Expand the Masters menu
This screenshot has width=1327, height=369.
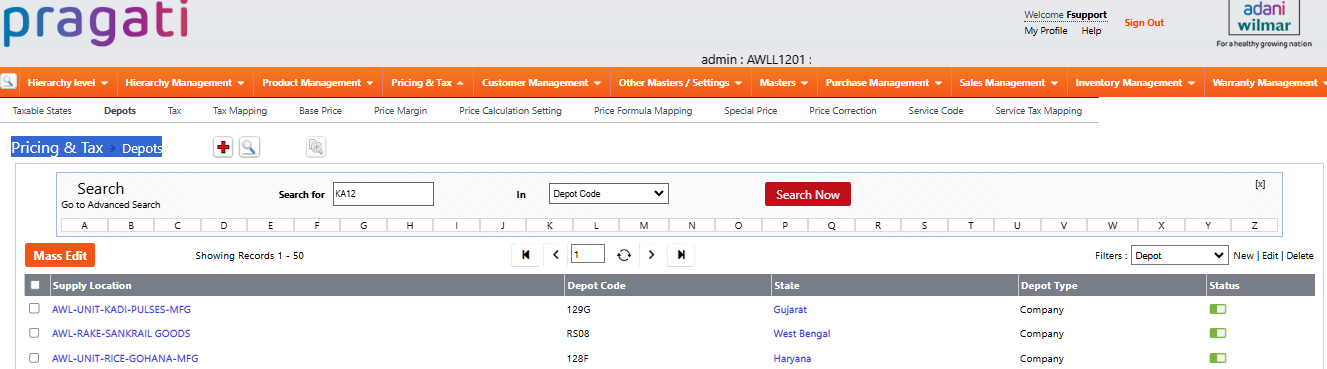click(x=783, y=82)
